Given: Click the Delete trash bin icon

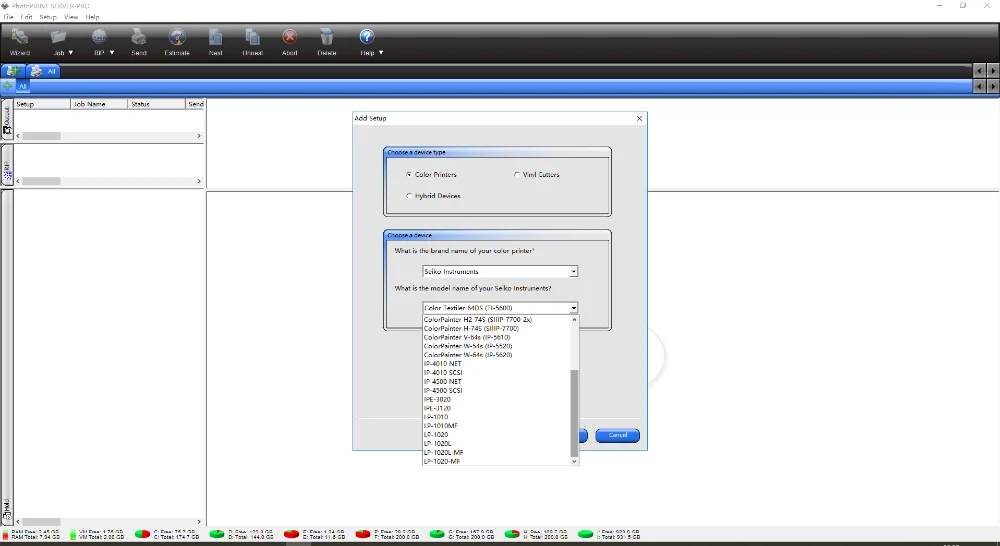Looking at the screenshot, I should coord(327,37).
